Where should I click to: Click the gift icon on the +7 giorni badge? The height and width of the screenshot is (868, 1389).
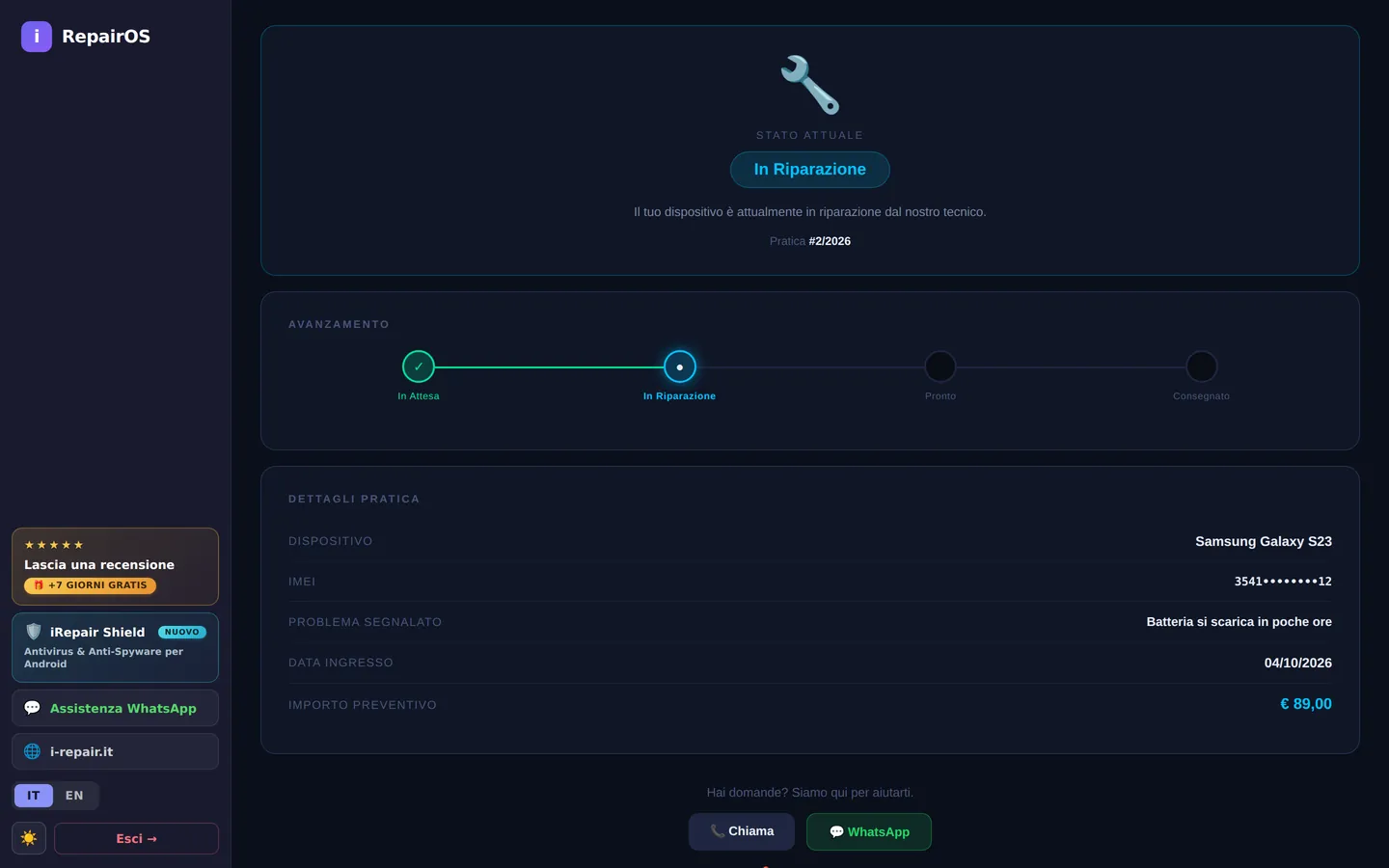pyautogui.click(x=39, y=585)
